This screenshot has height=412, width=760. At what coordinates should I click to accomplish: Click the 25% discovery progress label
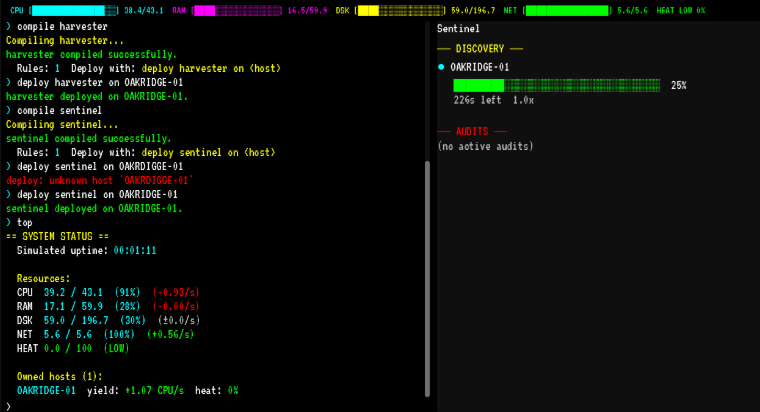[x=679, y=86]
